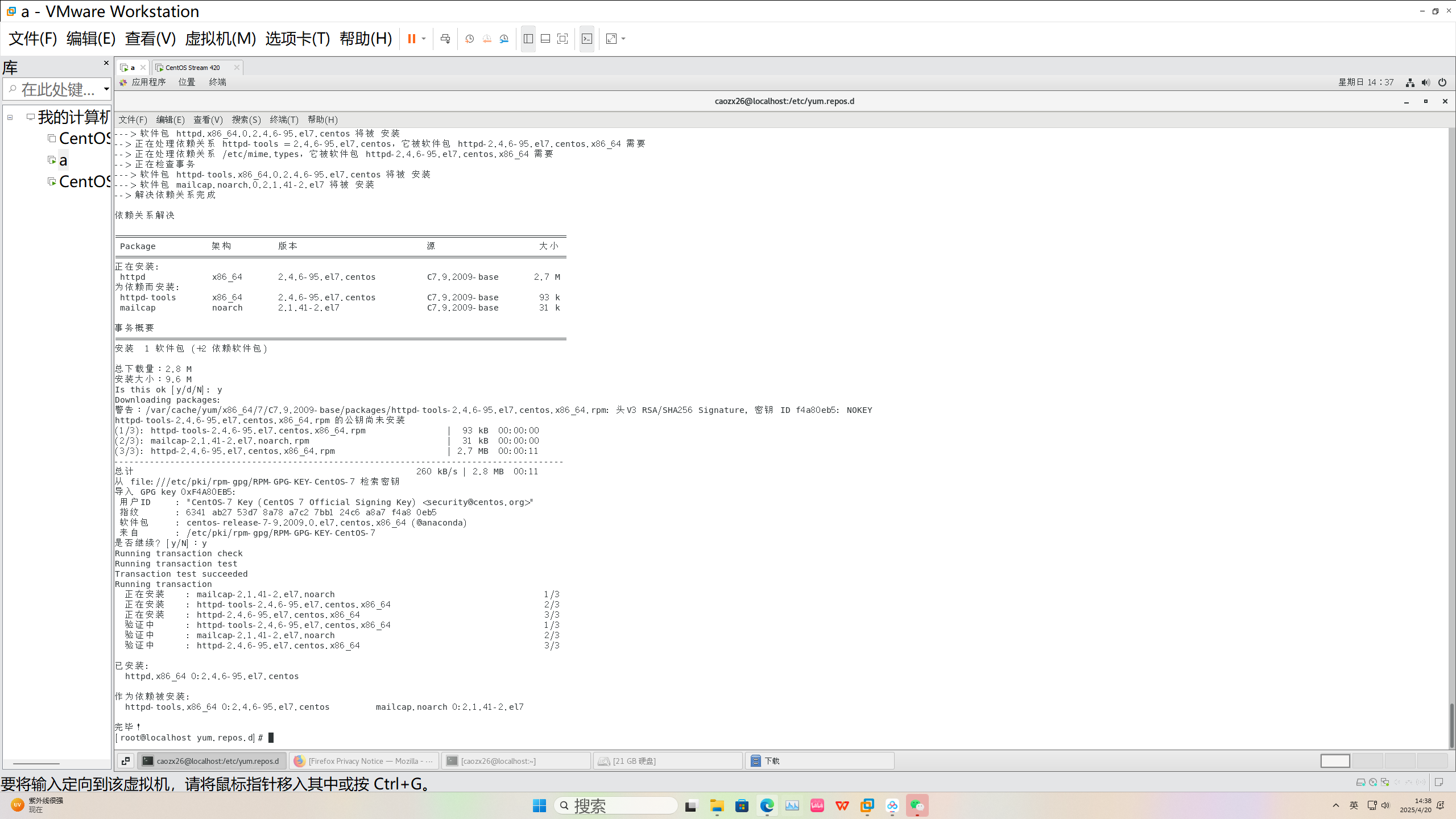Image resolution: width=1456 pixels, height=819 pixels.
Task: Open the snapshot manager wrench icon
Action: pos(504,39)
